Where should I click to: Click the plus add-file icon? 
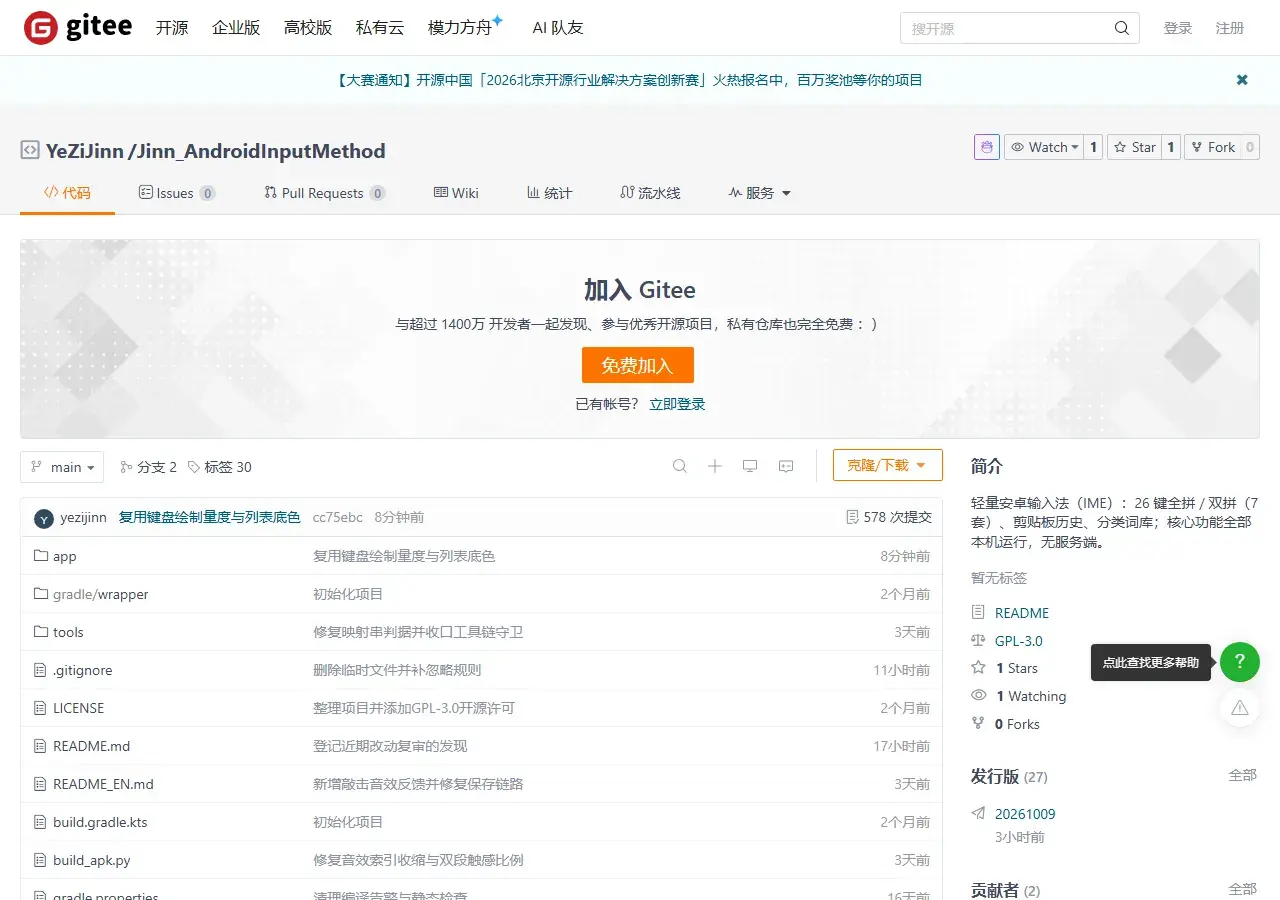(x=715, y=466)
